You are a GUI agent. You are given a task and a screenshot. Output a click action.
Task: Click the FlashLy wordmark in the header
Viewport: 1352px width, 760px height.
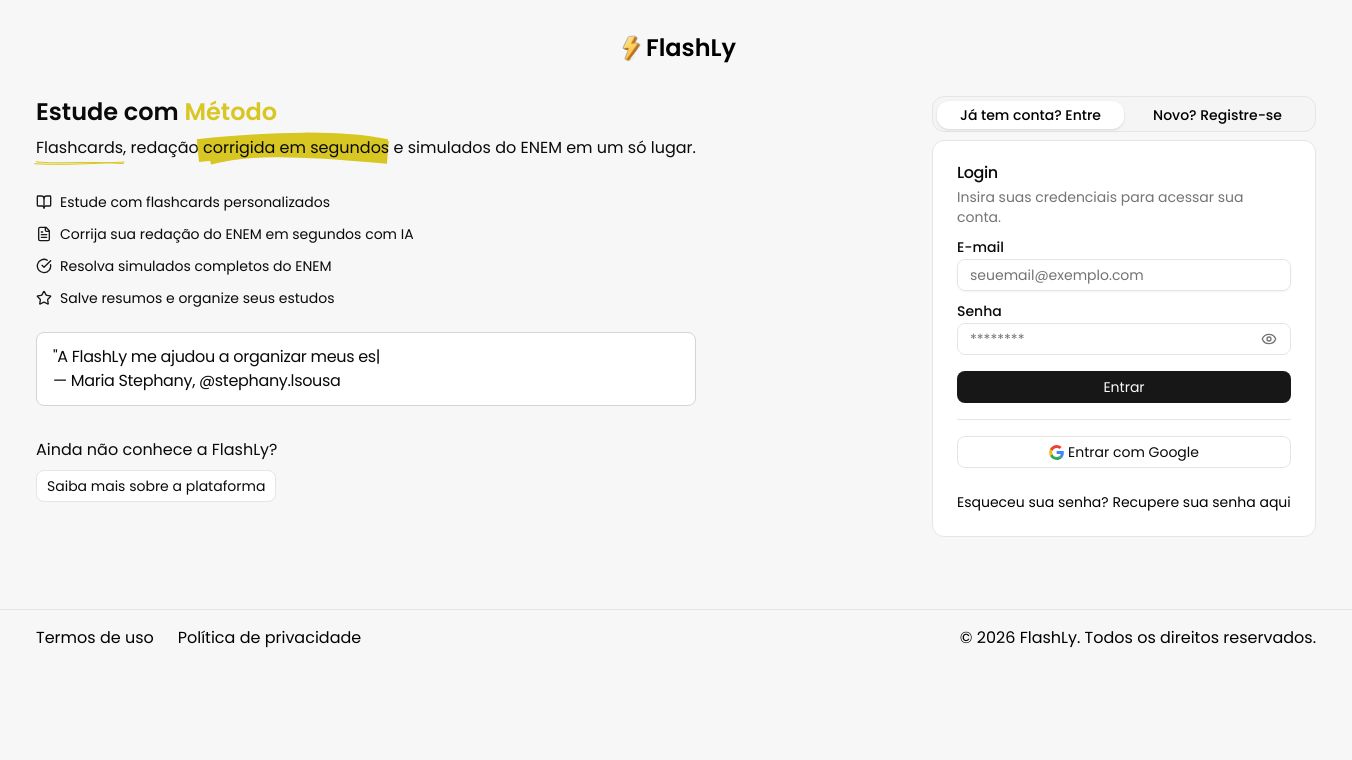691,47
